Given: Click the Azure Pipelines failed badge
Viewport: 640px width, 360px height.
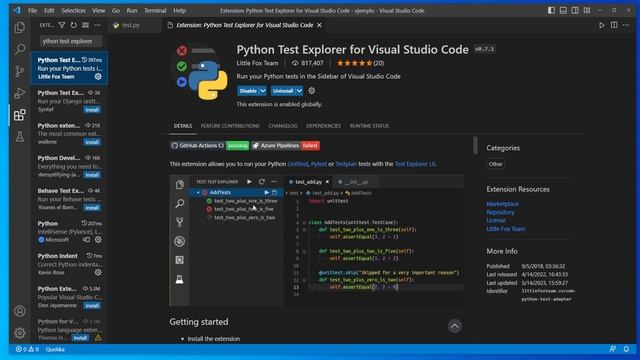Looking at the screenshot, I should (285, 146).
